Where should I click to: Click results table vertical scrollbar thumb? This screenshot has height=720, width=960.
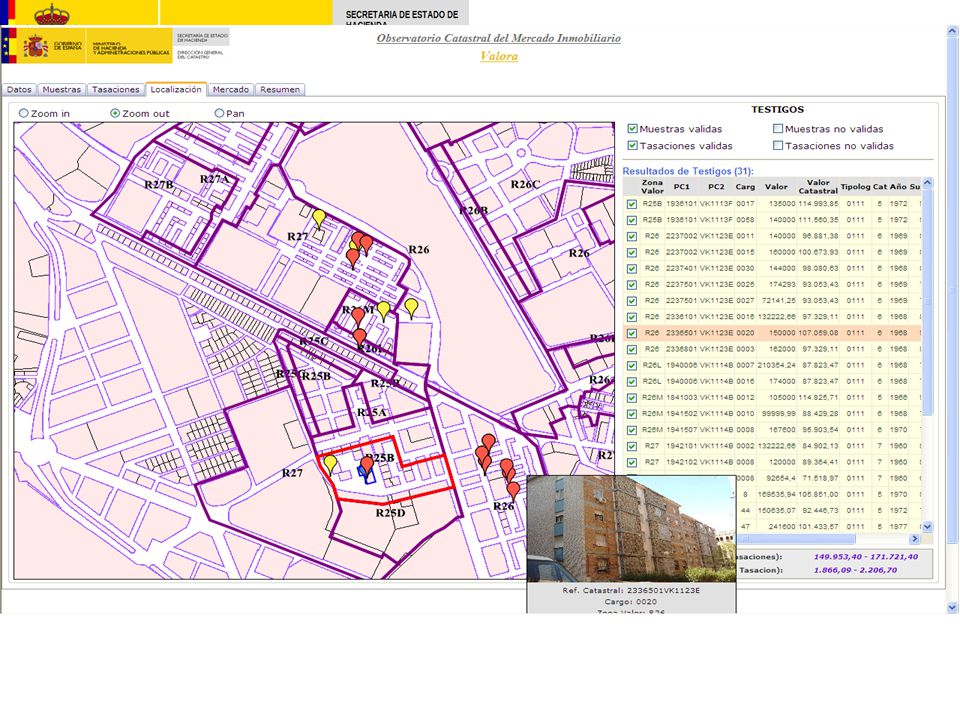(x=927, y=300)
